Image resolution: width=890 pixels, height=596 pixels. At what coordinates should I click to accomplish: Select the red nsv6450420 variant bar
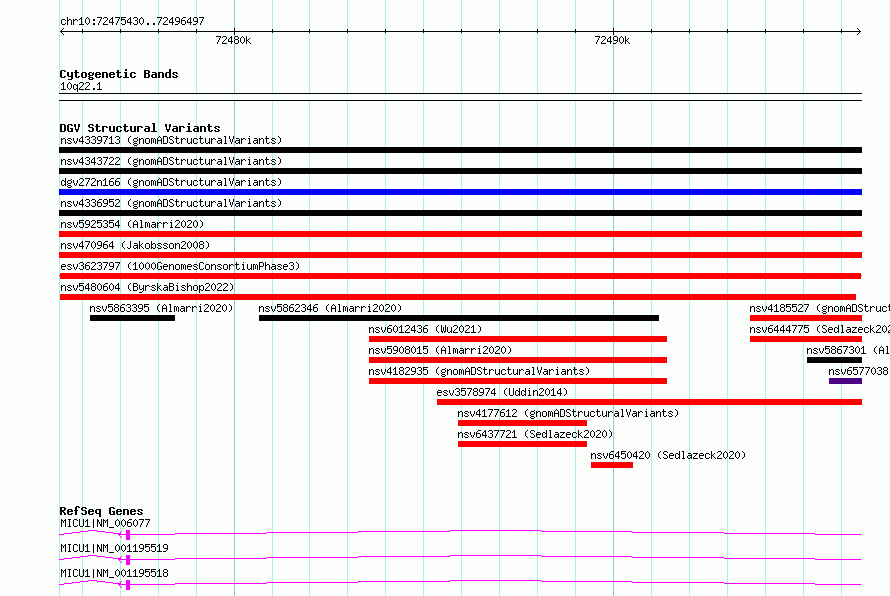(612, 465)
